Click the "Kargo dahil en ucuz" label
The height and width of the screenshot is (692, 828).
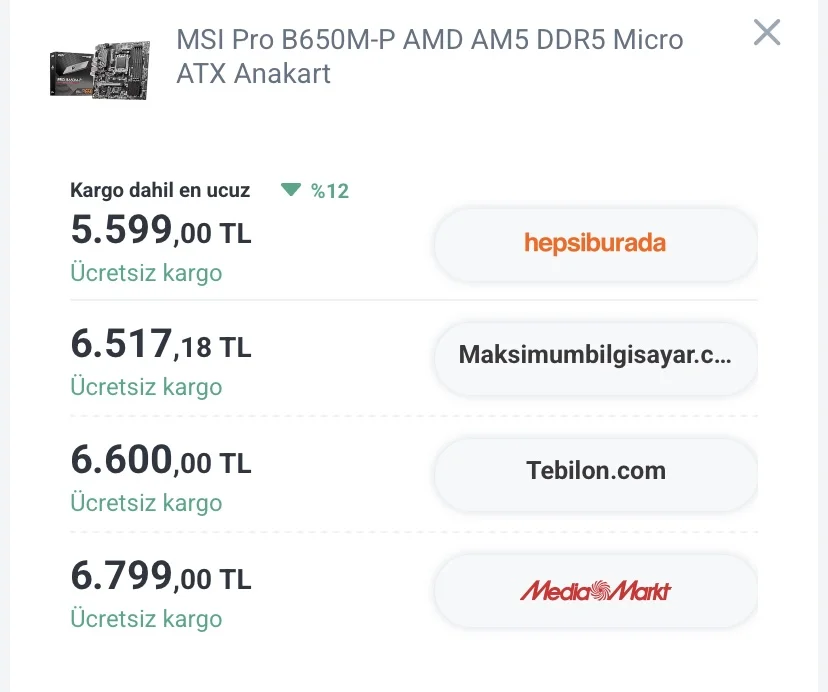160,191
